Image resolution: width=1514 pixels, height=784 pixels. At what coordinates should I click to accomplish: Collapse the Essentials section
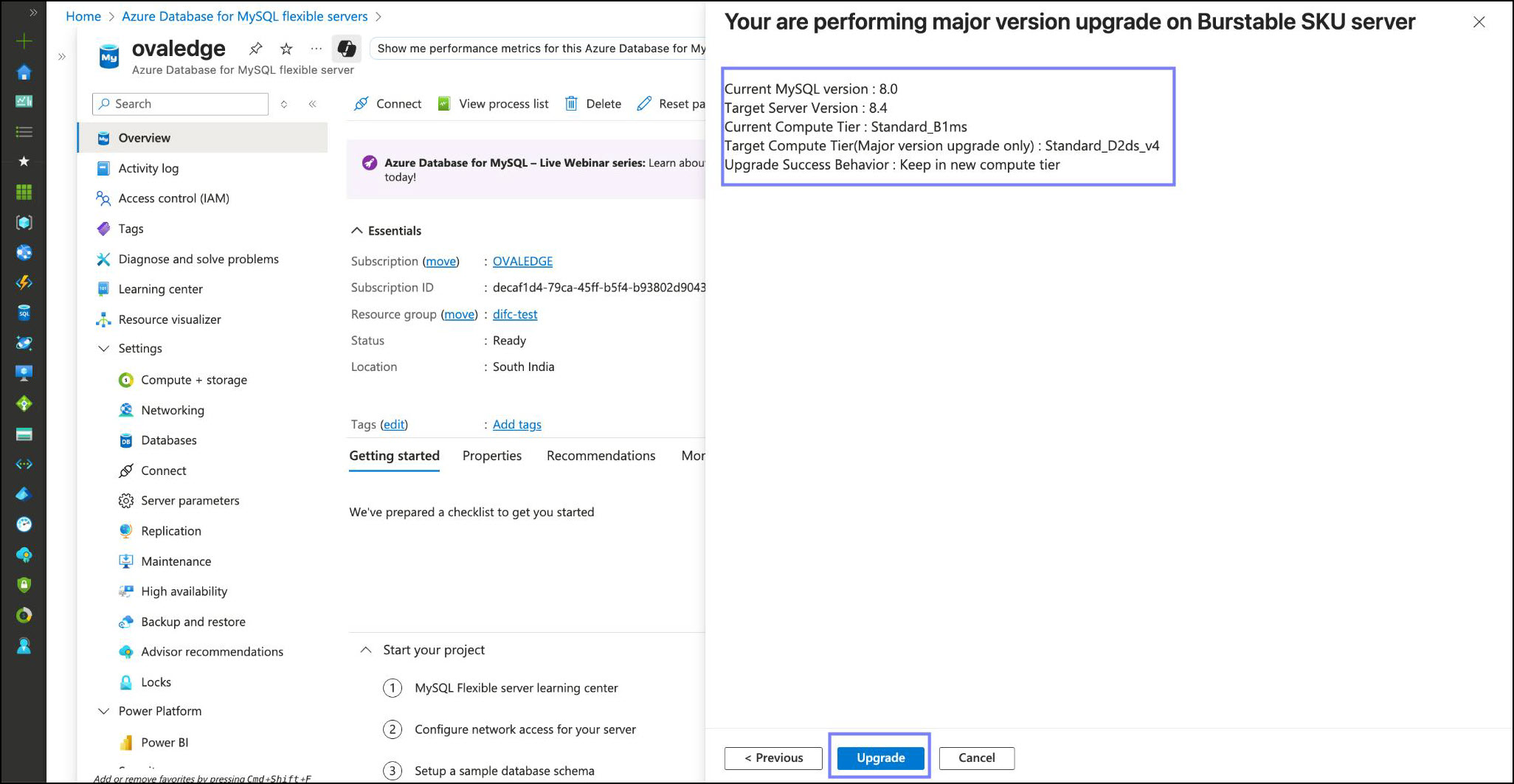coord(357,231)
